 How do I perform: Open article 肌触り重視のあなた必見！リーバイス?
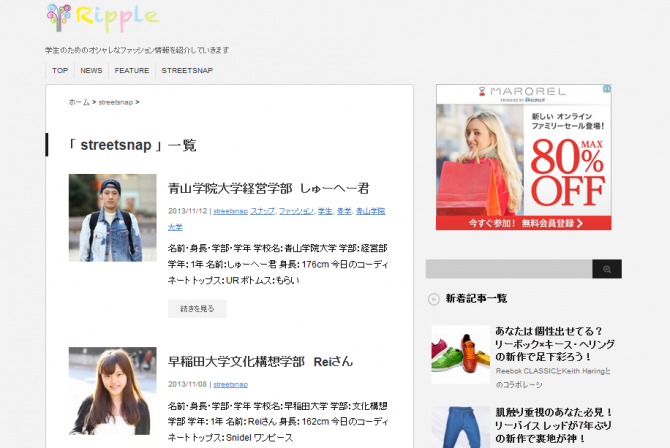coord(554,425)
